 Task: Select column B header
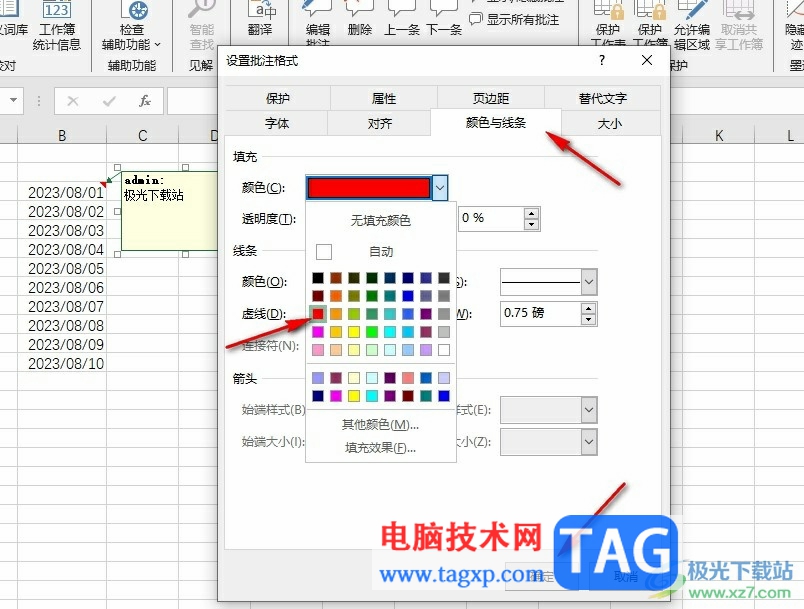point(62,135)
